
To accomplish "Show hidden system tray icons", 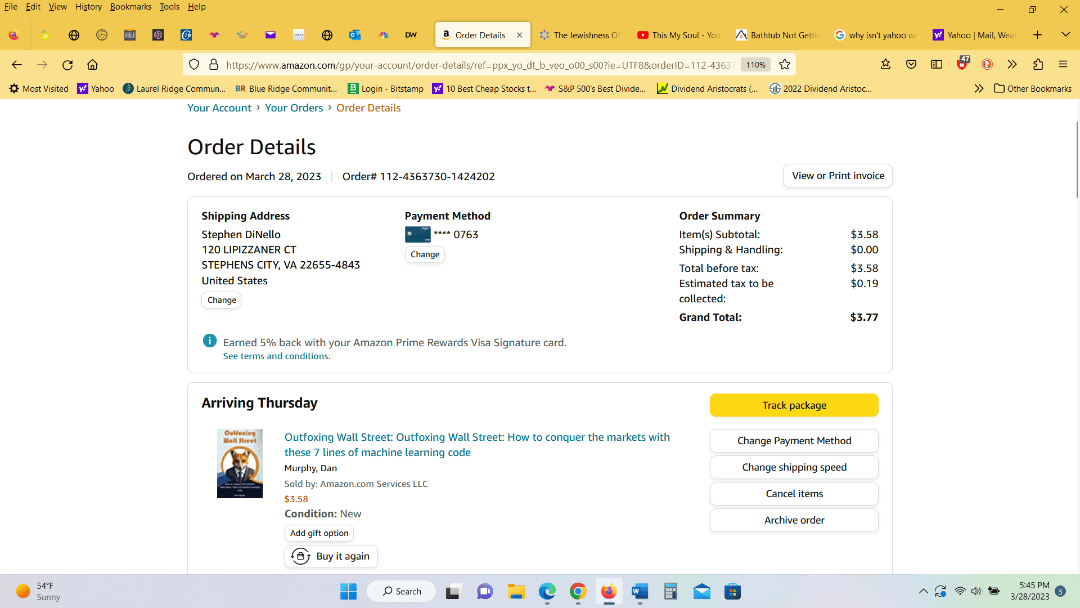I will coord(923,591).
